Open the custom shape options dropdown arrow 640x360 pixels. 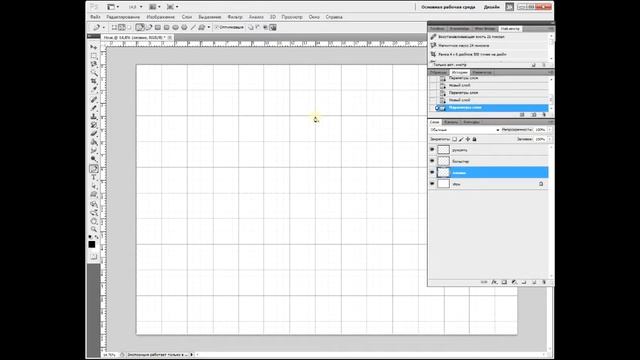click(209, 27)
